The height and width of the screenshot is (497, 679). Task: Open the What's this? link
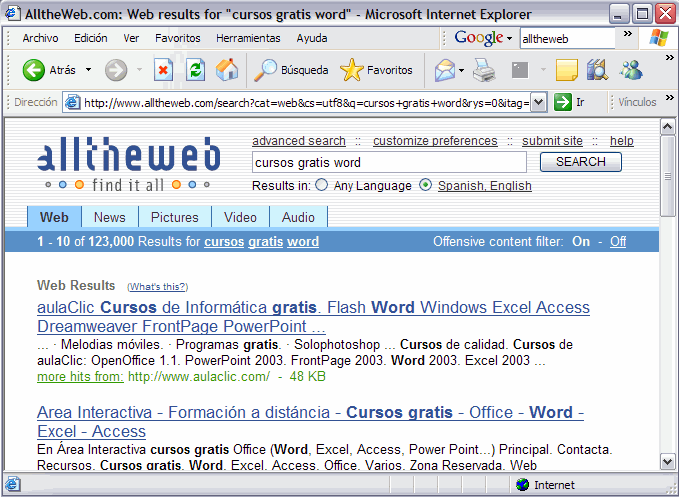158,287
